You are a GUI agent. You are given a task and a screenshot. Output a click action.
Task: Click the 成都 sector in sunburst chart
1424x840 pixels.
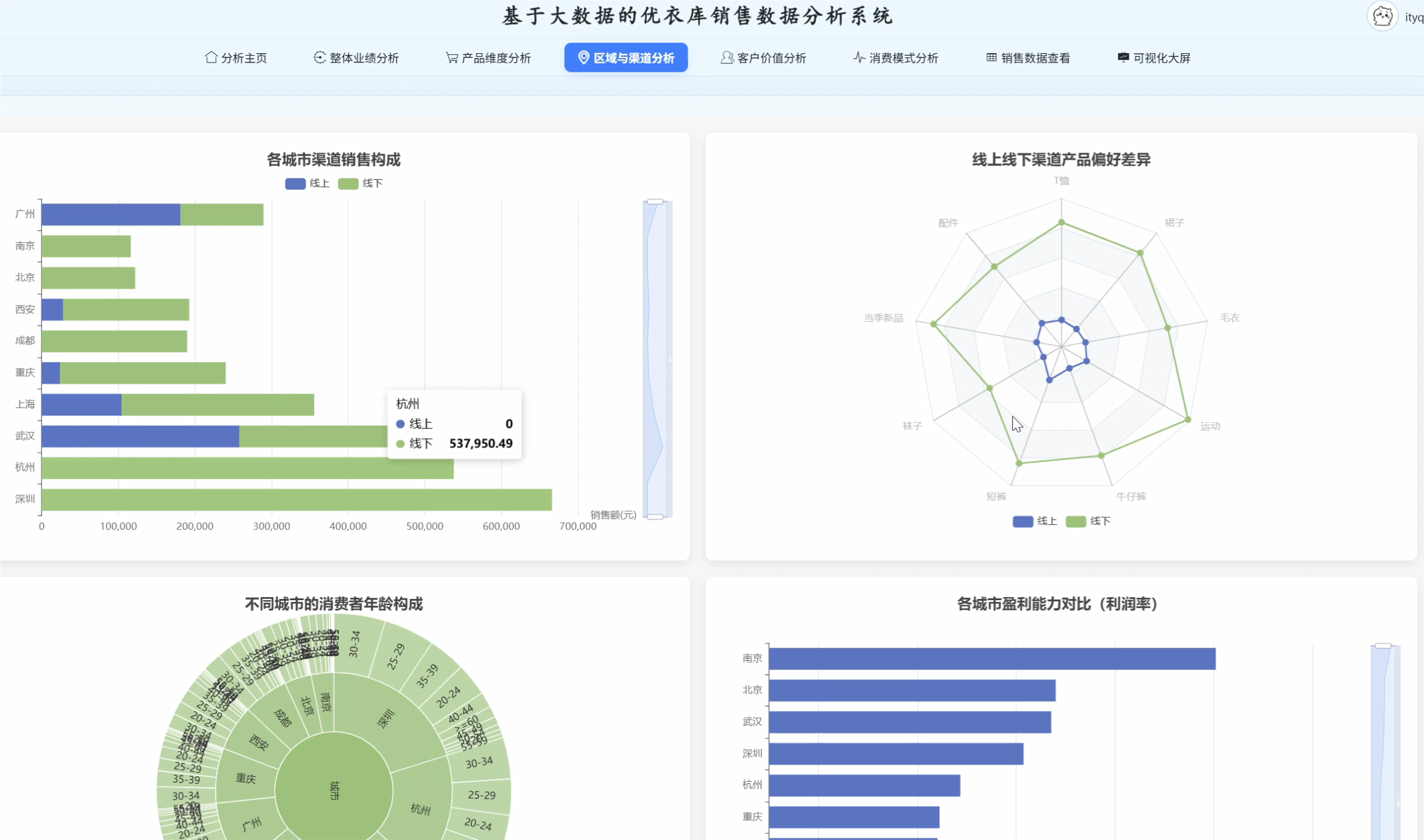coord(282,718)
